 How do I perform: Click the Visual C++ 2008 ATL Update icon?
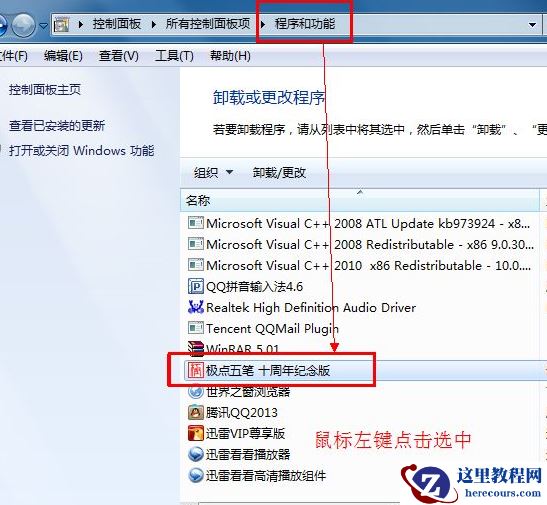(x=196, y=223)
